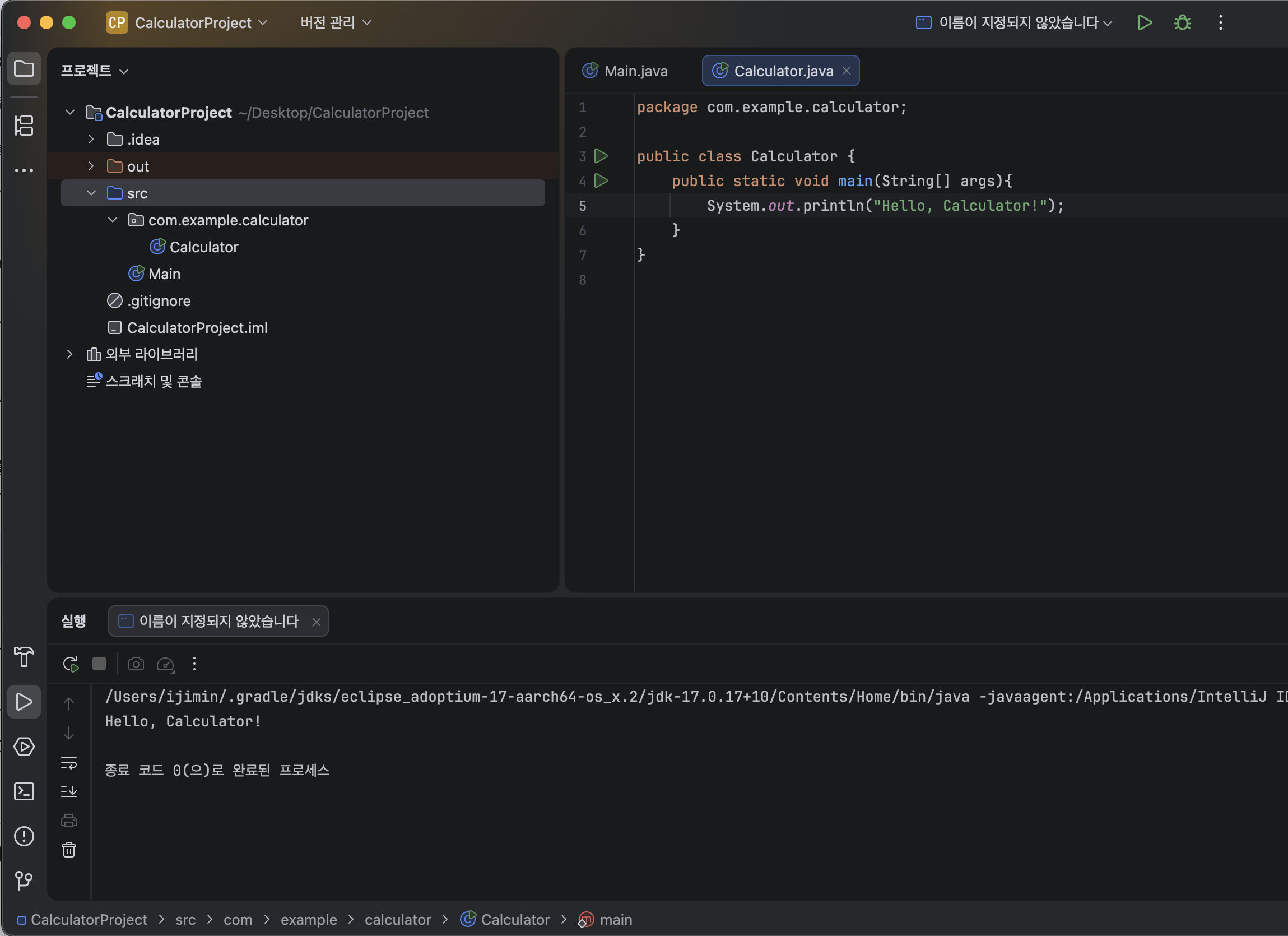Toggle scroll to end of console

(69, 791)
